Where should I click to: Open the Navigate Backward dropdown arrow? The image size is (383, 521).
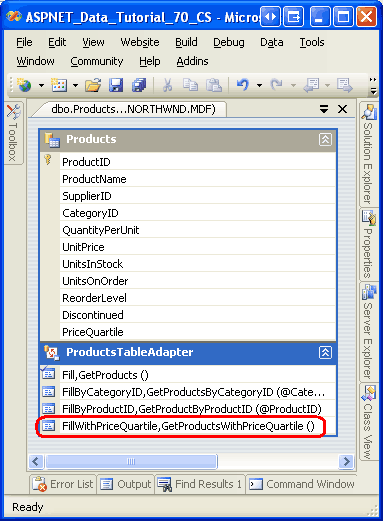[x=327, y=86]
